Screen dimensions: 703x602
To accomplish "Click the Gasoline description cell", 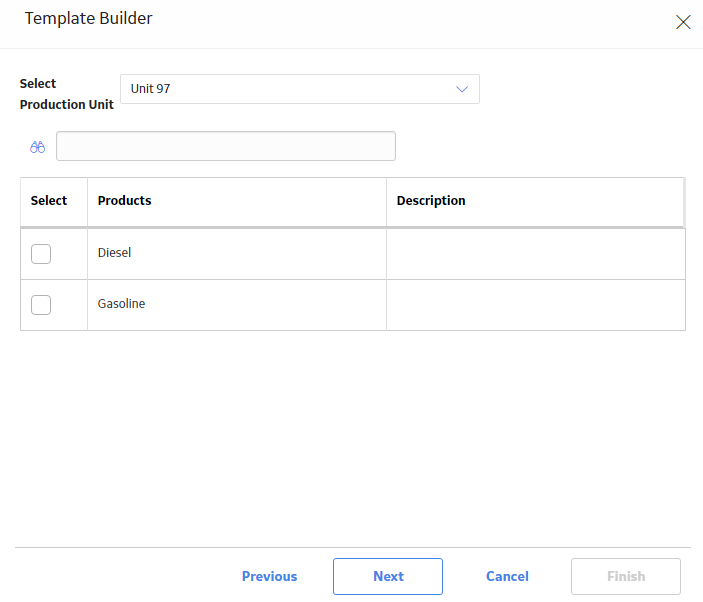I will point(536,305).
